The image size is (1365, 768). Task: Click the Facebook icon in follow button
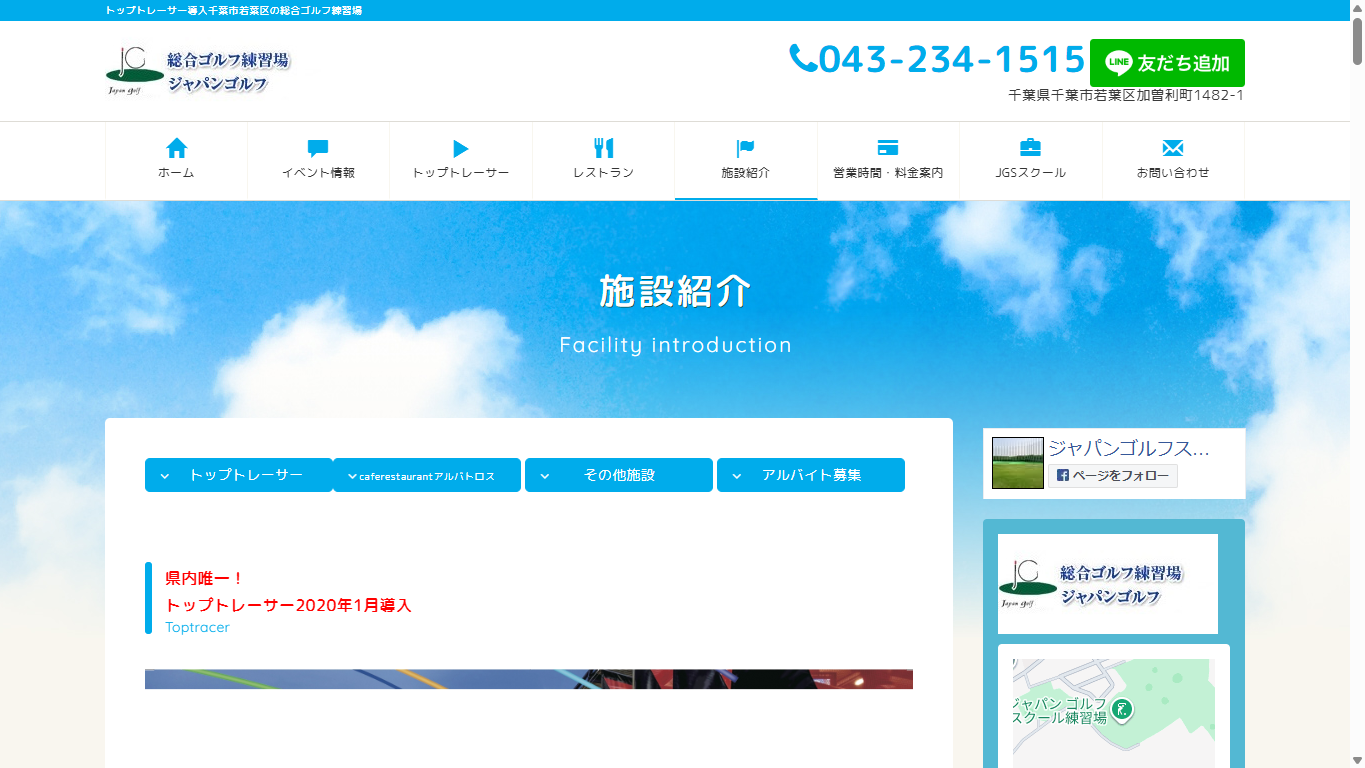click(x=1063, y=476)
